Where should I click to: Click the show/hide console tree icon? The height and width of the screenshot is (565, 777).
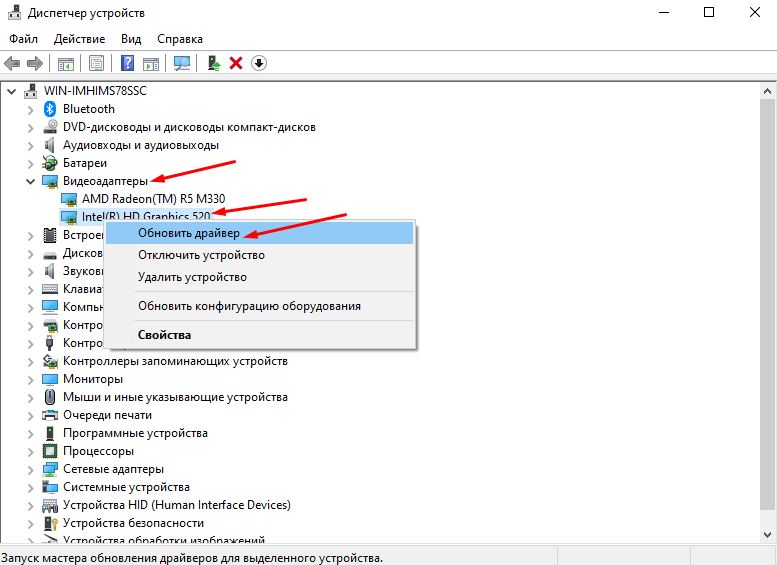pyautogui.click(x=66, y=63)
